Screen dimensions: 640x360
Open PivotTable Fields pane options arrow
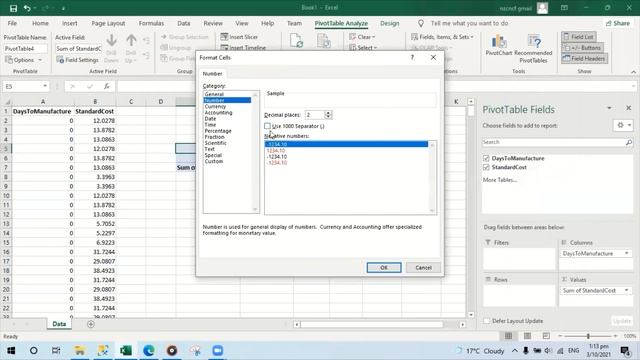609,108
